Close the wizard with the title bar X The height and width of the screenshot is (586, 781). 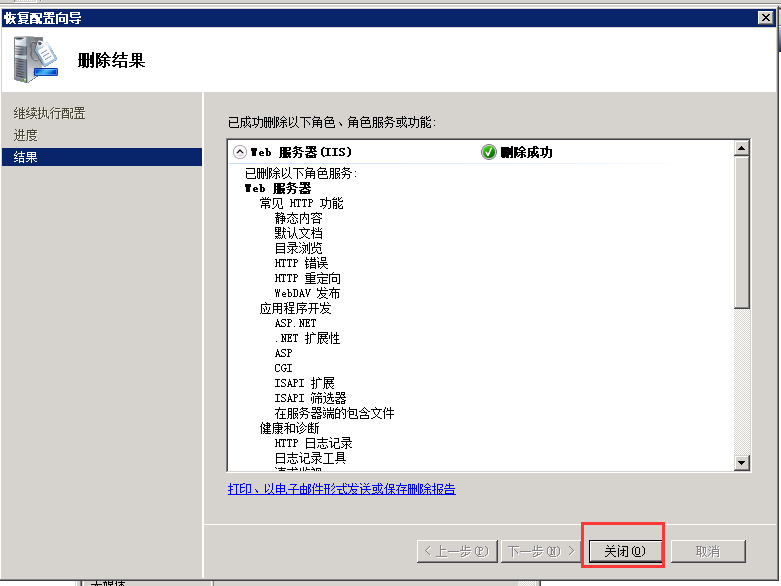(765, 16)
